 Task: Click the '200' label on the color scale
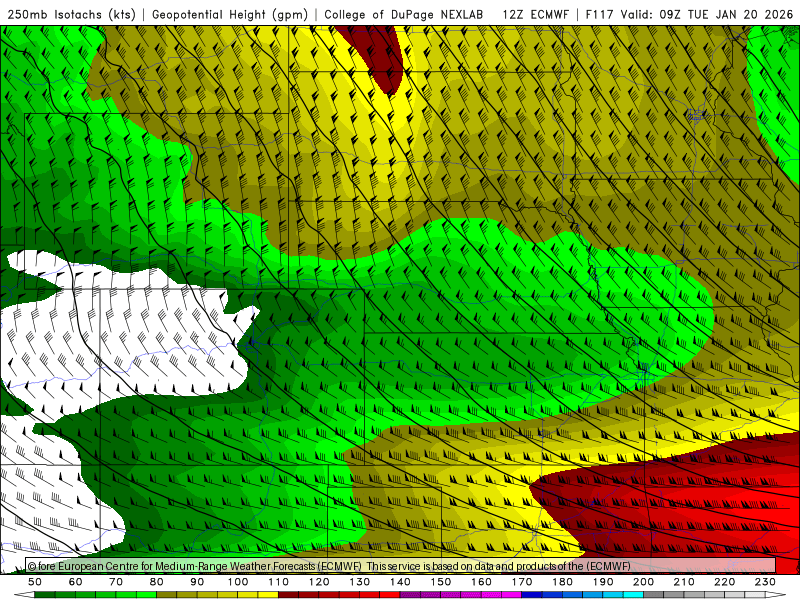[x=644, y=582]
